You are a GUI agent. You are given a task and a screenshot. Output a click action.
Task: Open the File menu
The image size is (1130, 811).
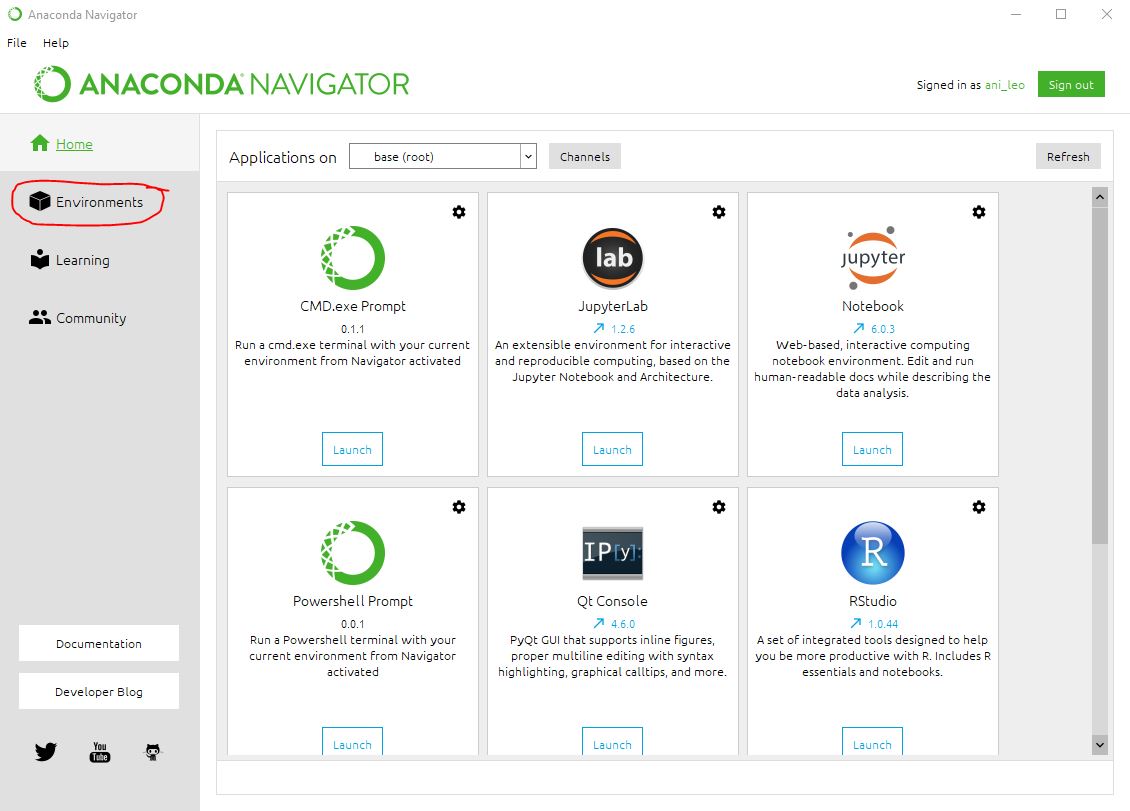(x=17, y=43)
